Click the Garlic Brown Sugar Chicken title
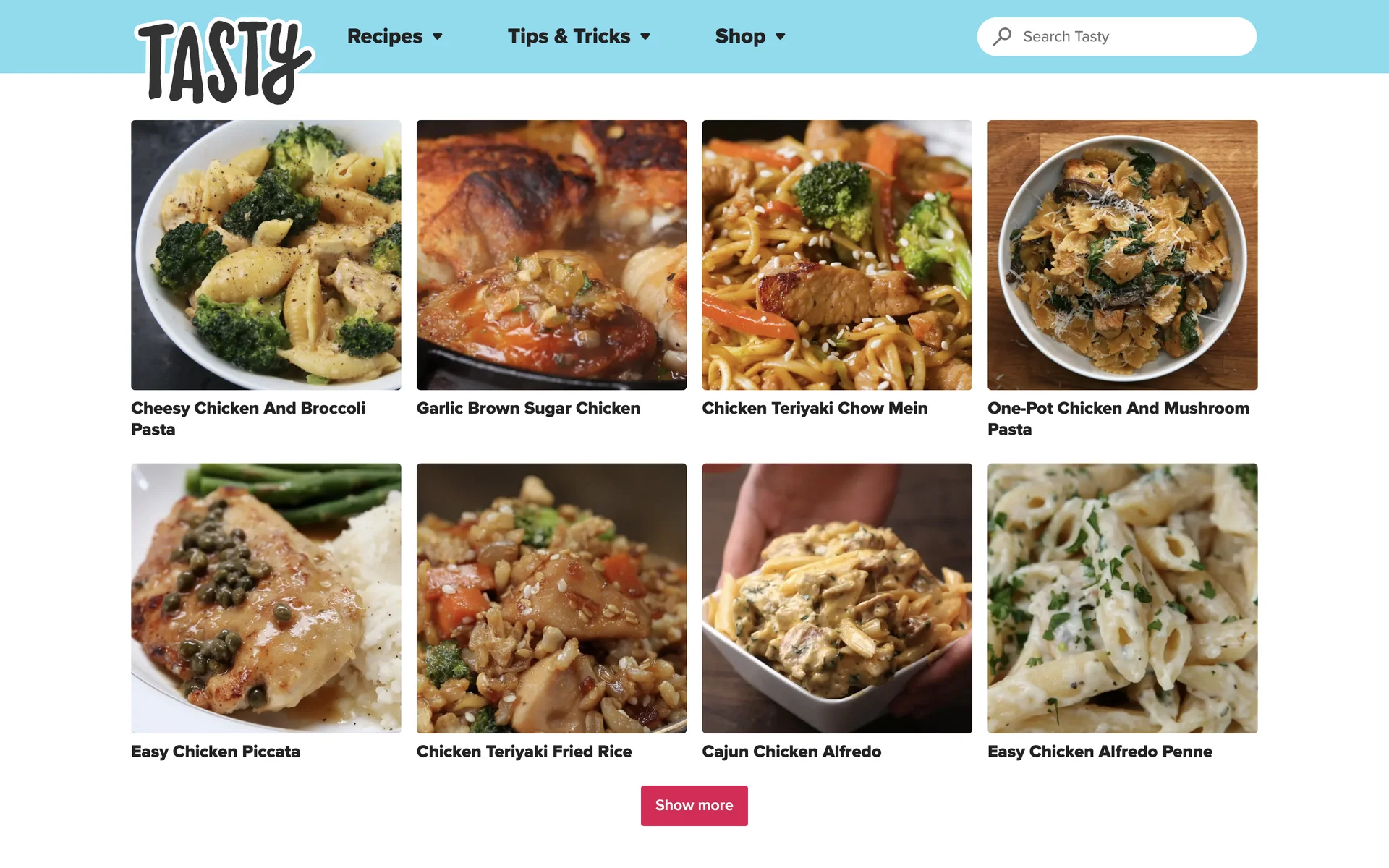This screenshot has height=868, width=1389. click(528, 409)
